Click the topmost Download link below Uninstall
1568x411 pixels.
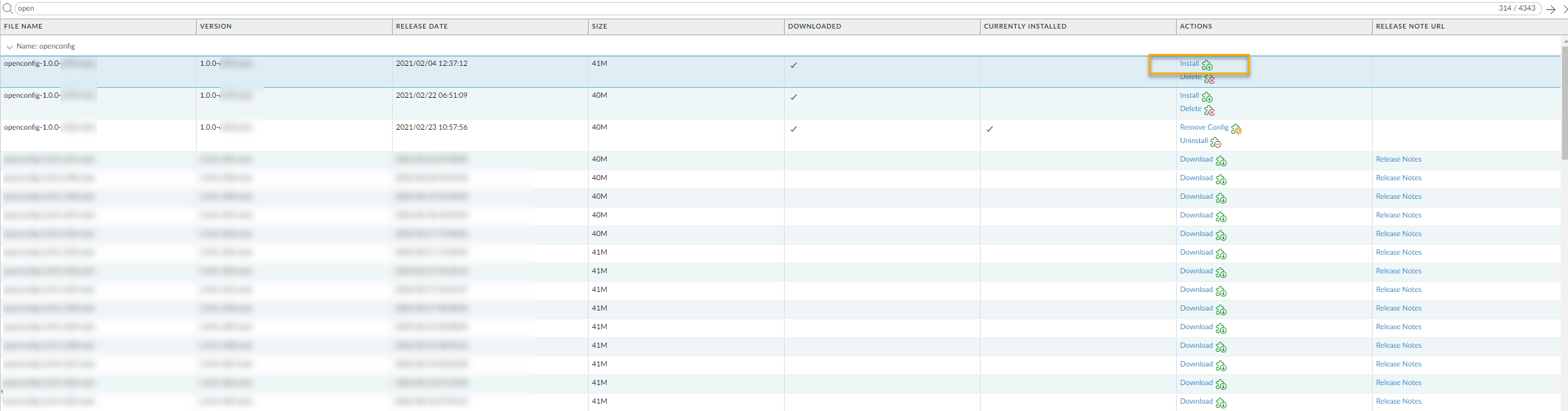click(1197, 160)
